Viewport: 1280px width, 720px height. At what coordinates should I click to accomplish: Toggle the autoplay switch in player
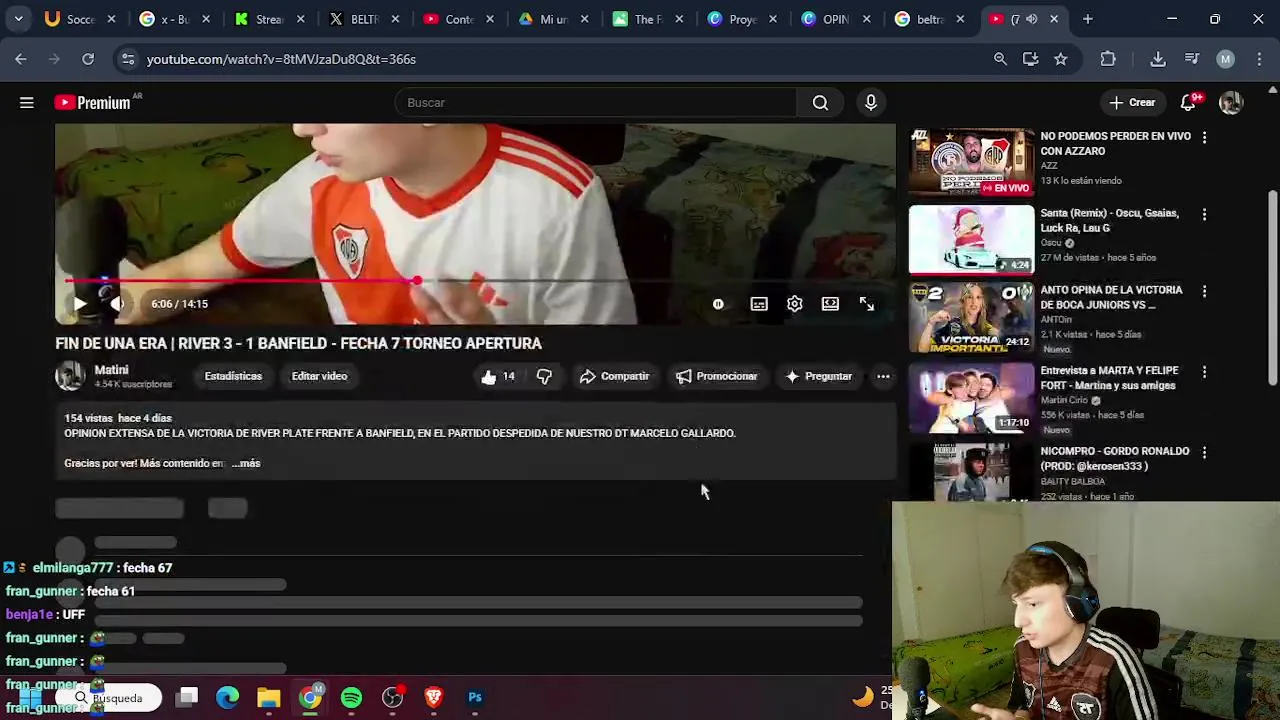(718, 304)
